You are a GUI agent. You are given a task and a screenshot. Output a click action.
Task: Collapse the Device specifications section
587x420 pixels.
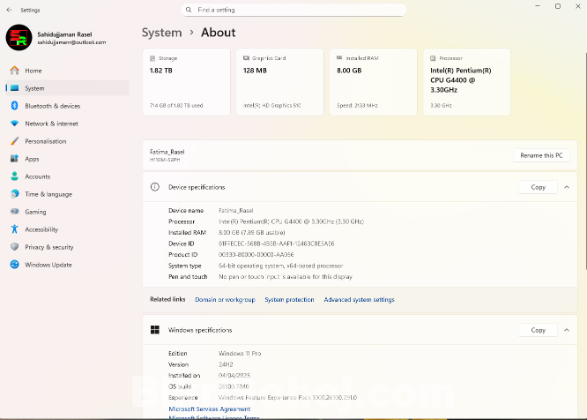click(x=567, y=187)
